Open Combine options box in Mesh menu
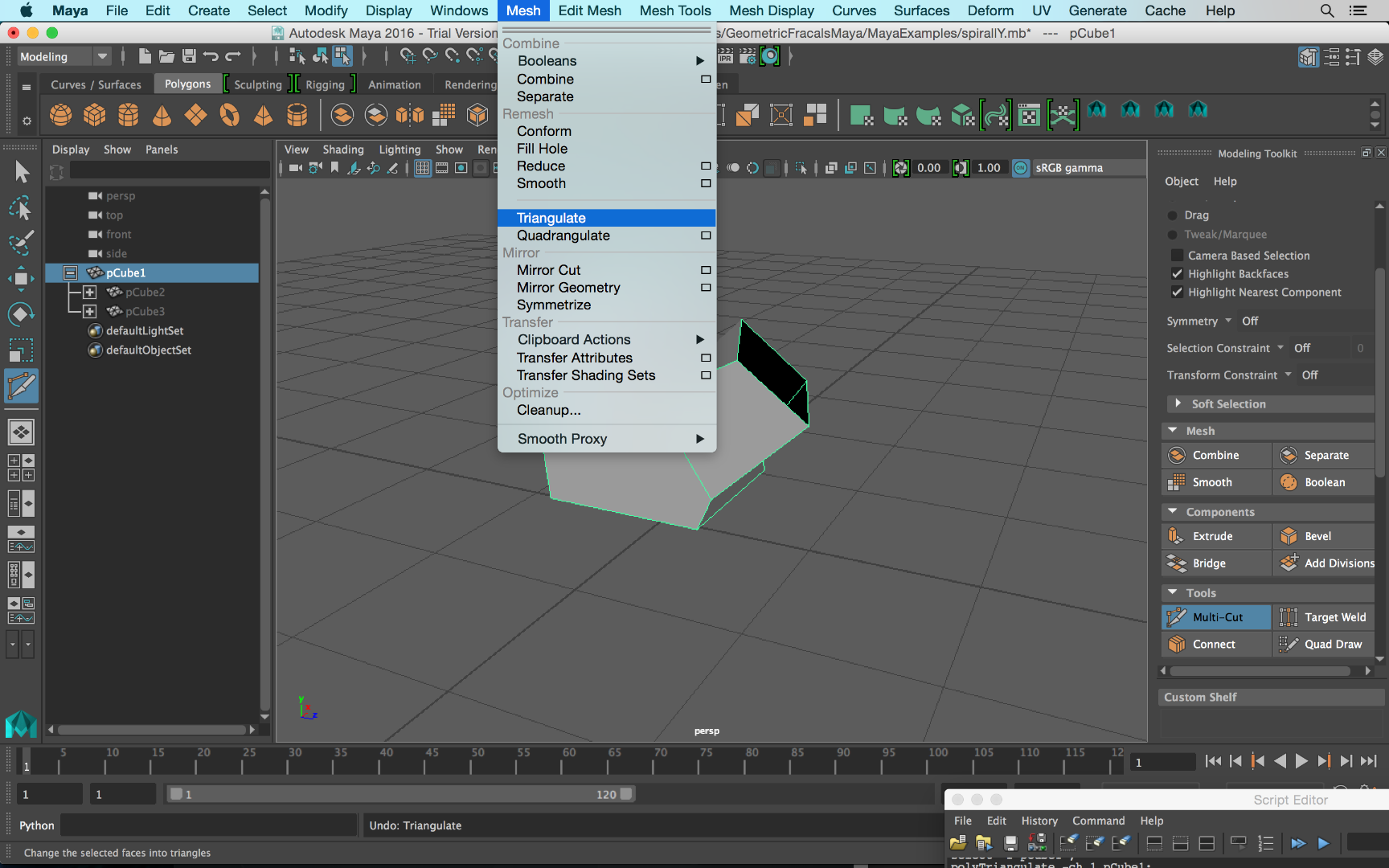This screenshot has width=1389, height=868. [706, 80]
